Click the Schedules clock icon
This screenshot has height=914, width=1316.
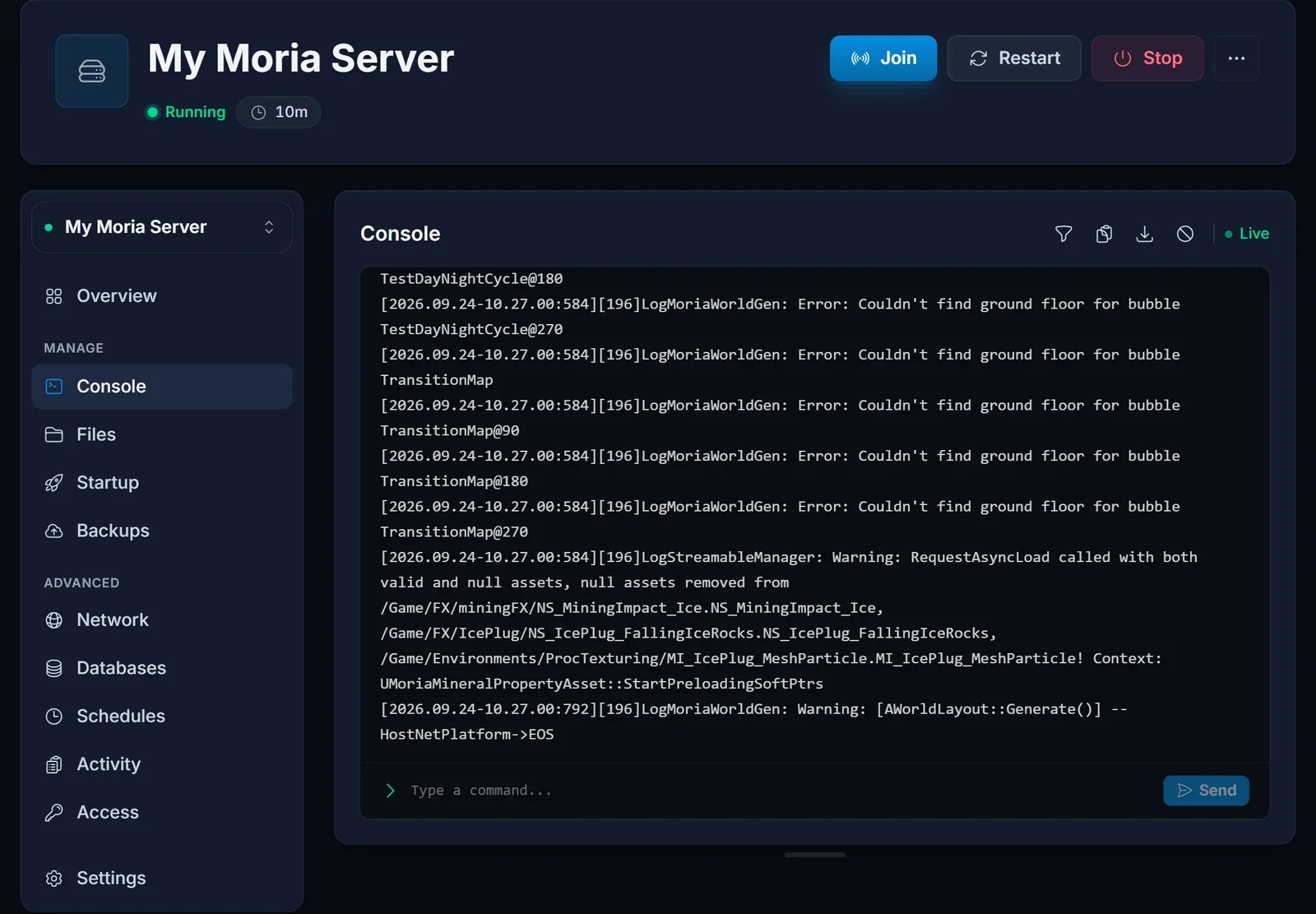54,717
